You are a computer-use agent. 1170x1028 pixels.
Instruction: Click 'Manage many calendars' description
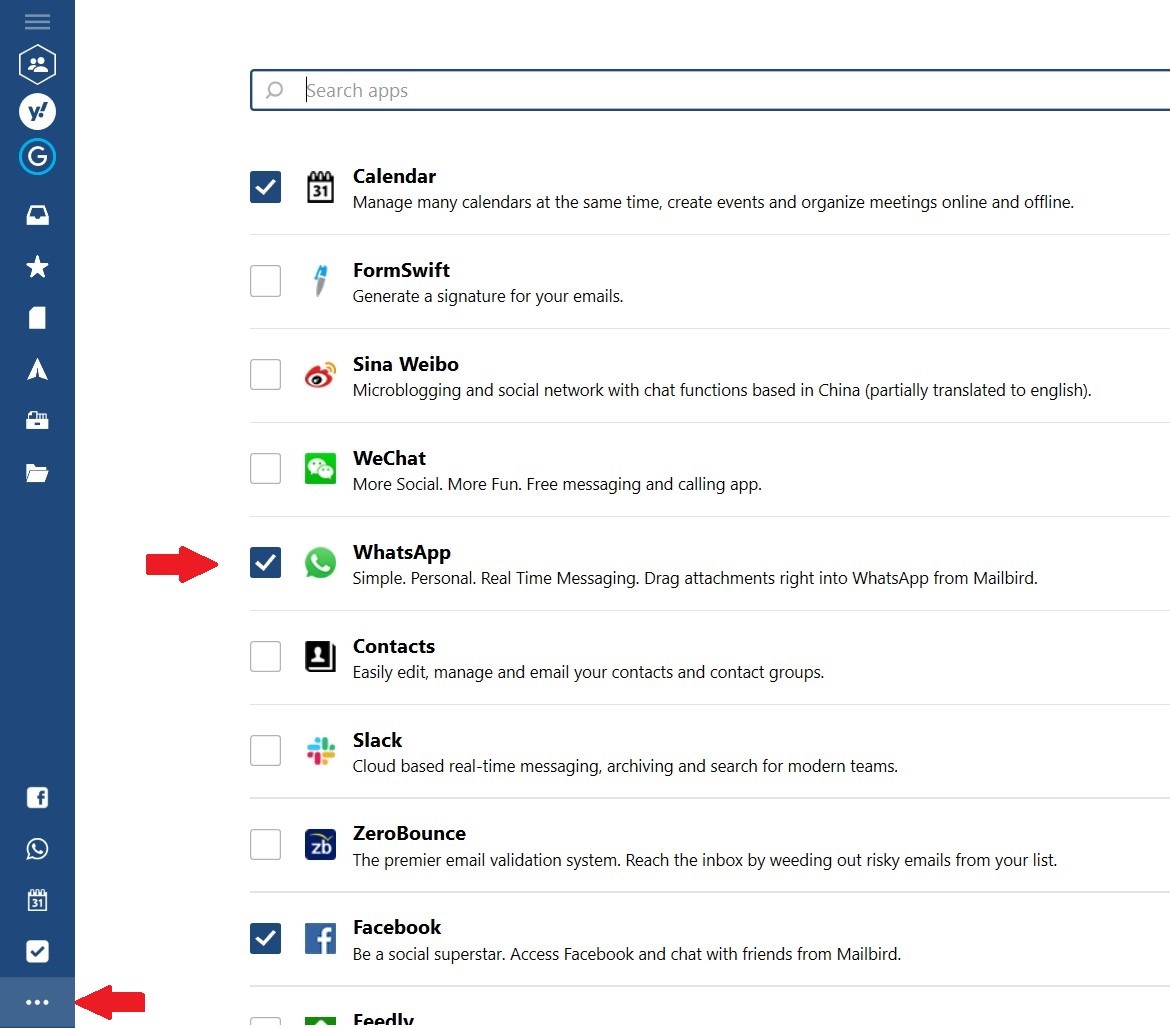713,202
